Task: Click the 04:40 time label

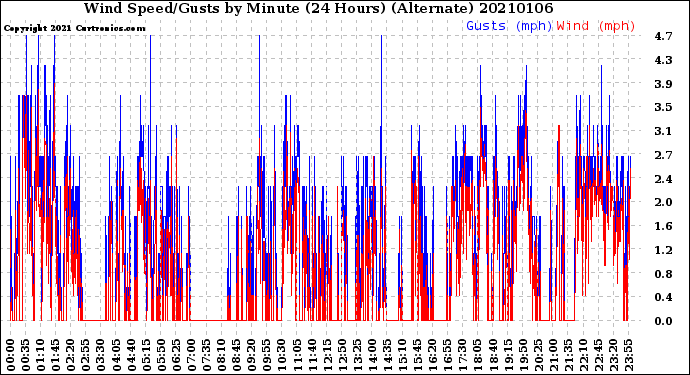Action: click(x=131, y=355)
